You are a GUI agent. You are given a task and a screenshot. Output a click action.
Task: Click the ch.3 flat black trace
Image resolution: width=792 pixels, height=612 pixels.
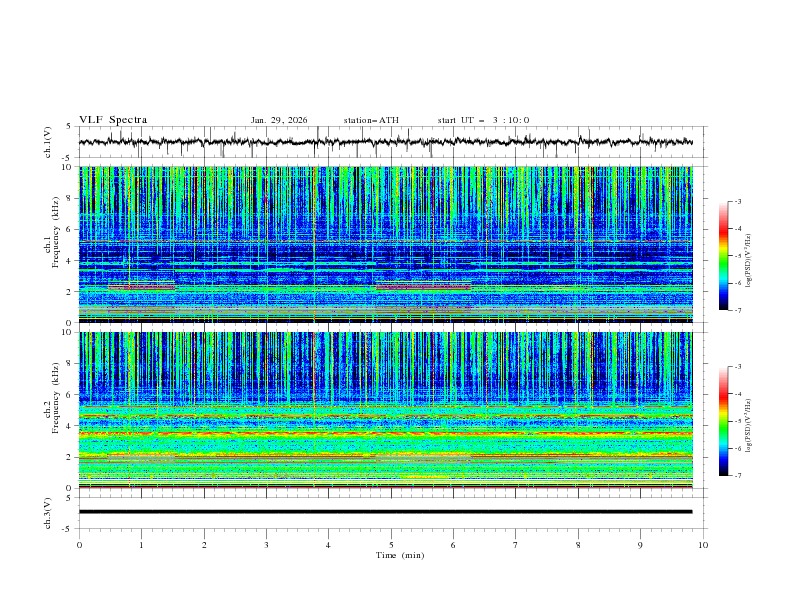pyautogui.click(x=386, y=512)
